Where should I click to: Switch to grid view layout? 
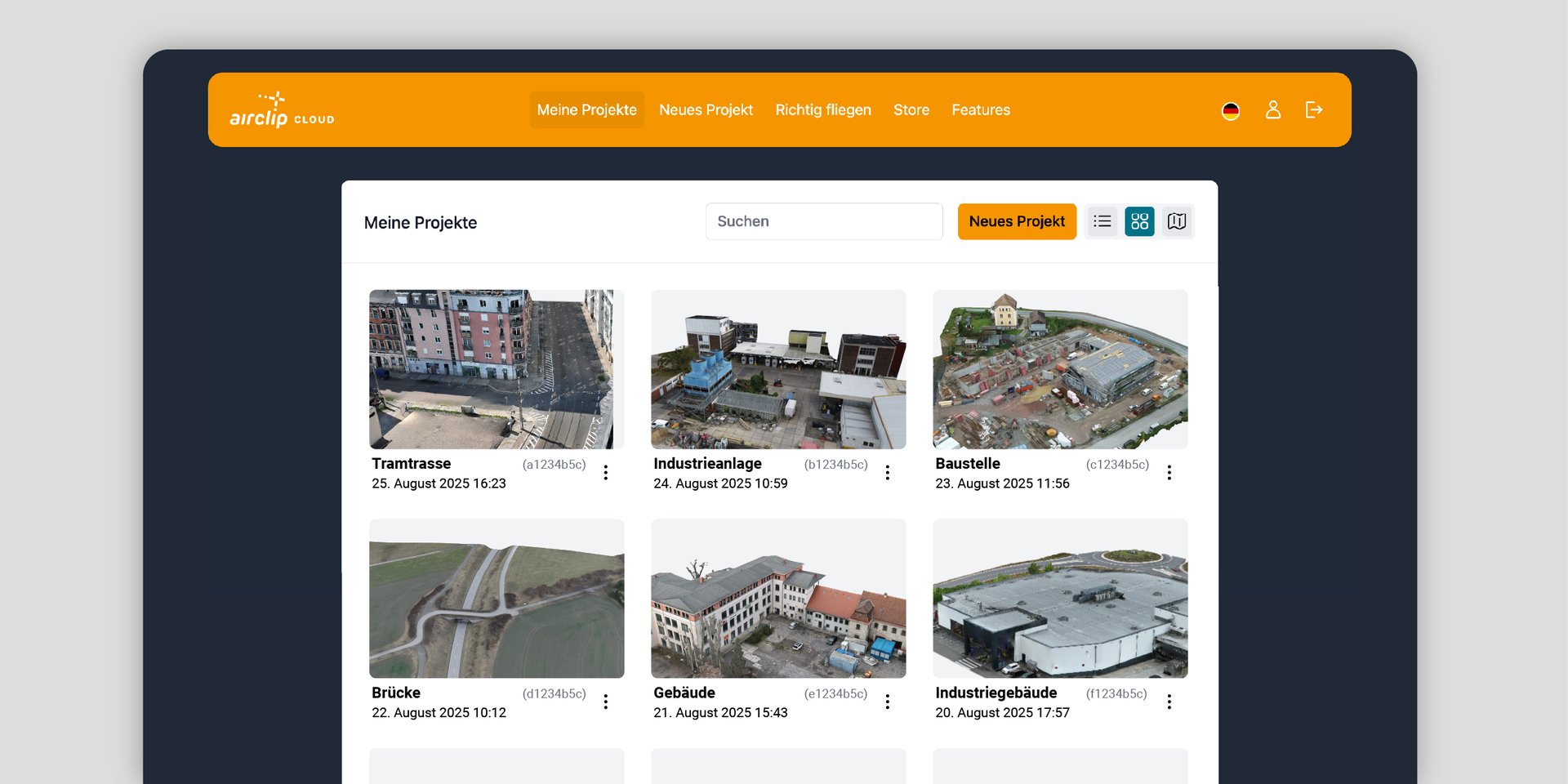[1139, 221]
